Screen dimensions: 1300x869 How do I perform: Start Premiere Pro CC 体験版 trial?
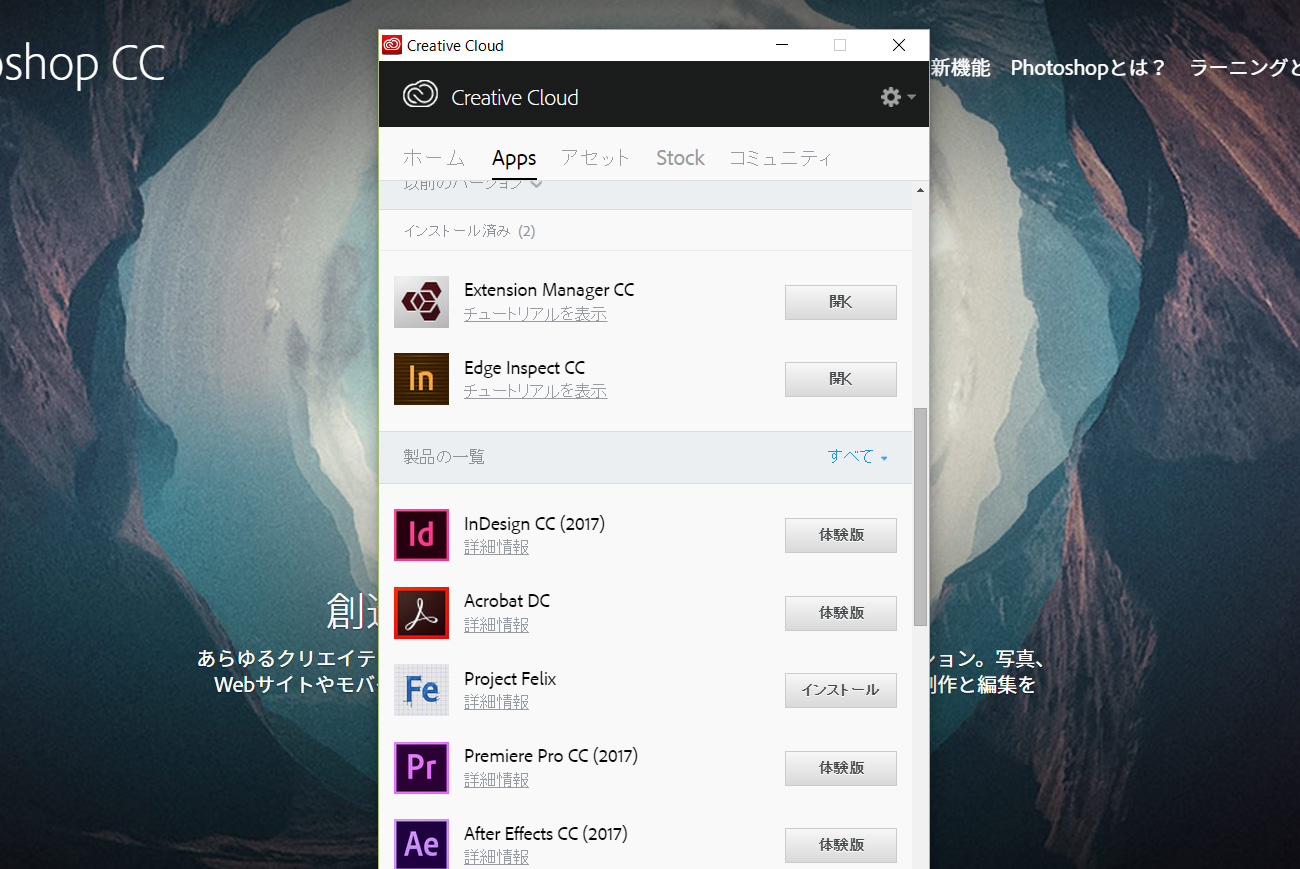click(x=841, y=767)
